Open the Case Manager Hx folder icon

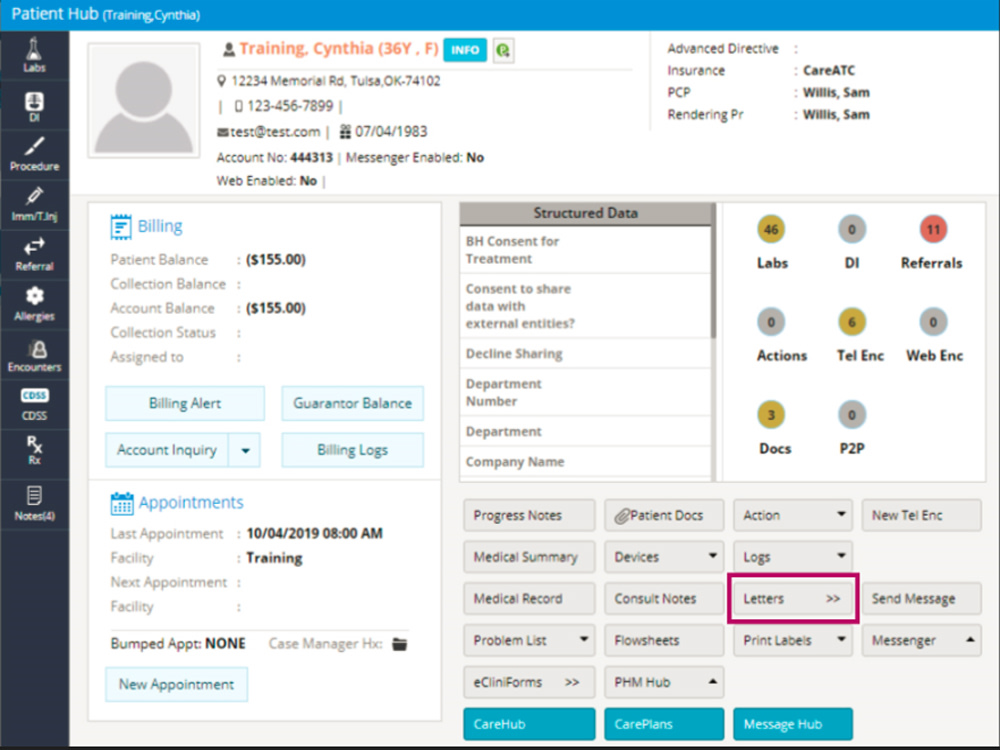400,644
